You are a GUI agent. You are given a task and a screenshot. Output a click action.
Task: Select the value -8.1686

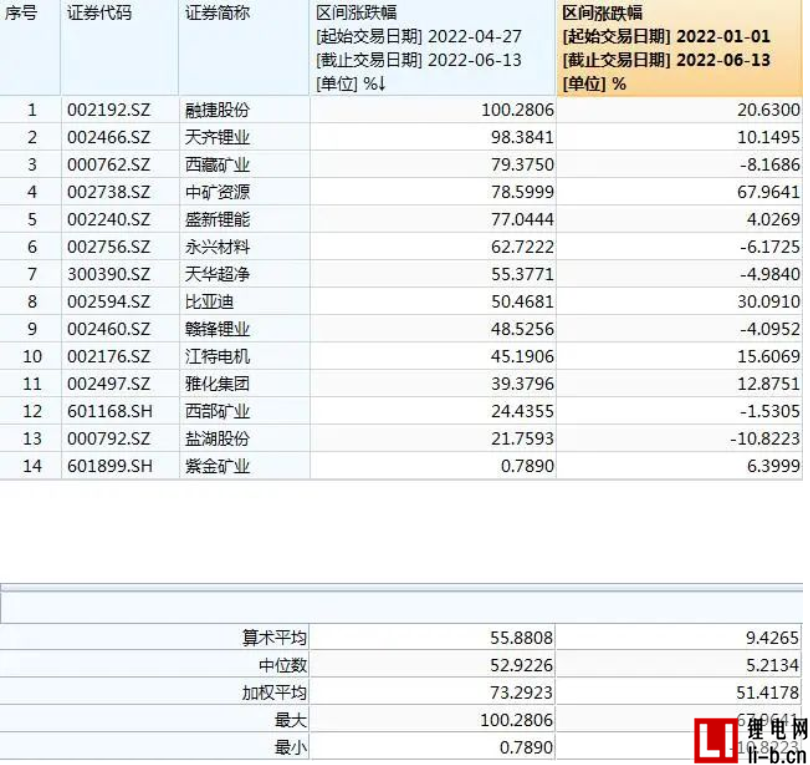coord(770,165)
